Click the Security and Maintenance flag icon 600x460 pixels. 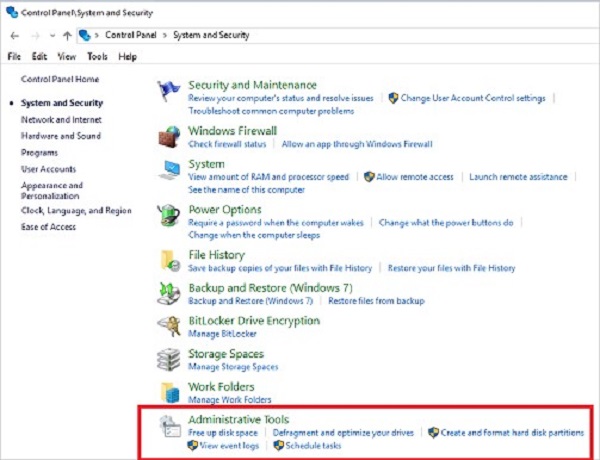tap(169, 91)
